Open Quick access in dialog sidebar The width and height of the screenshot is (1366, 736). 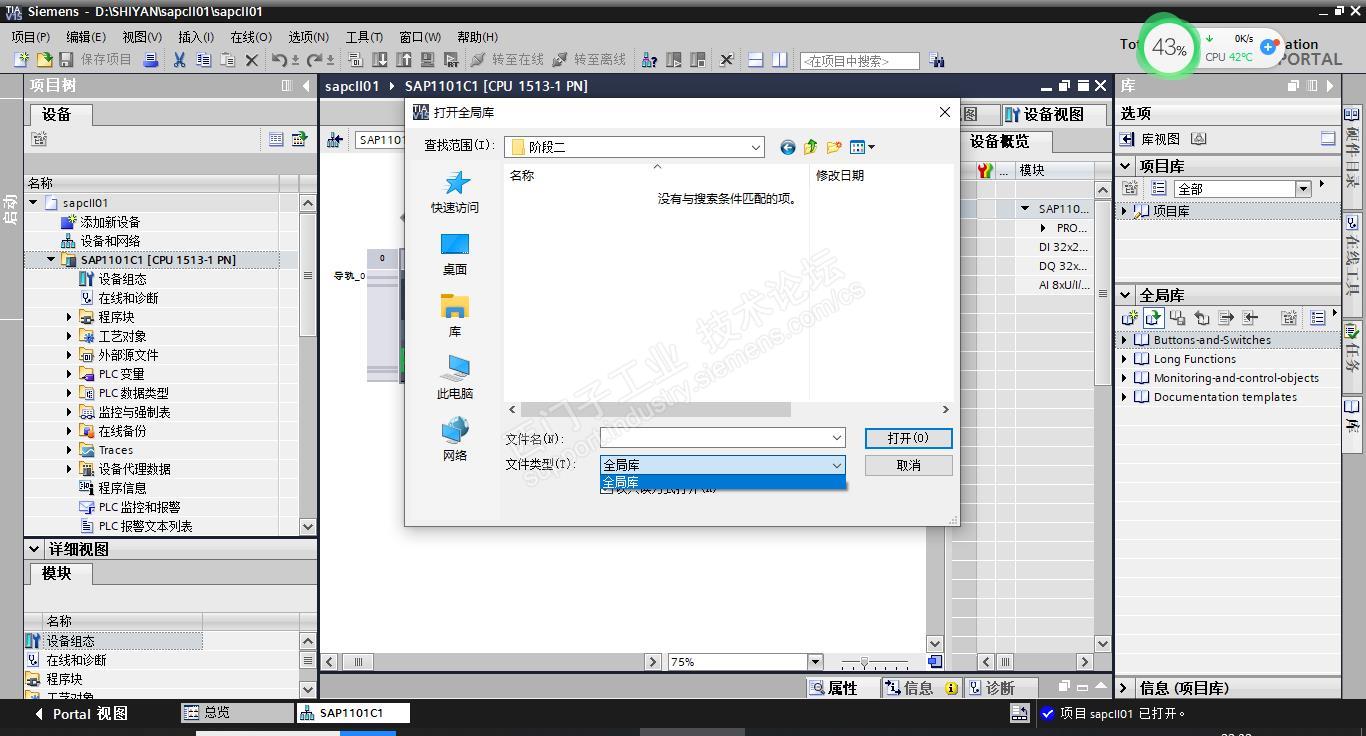click(x=455, y=191)
